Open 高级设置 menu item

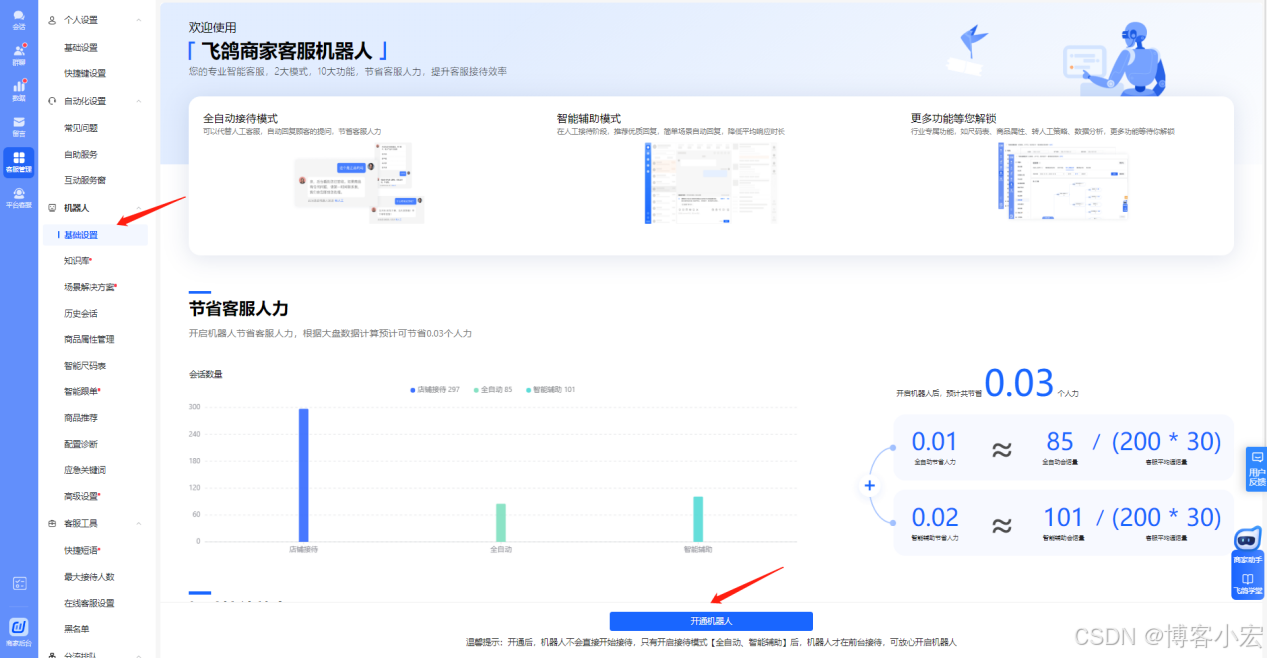point(81,496)
